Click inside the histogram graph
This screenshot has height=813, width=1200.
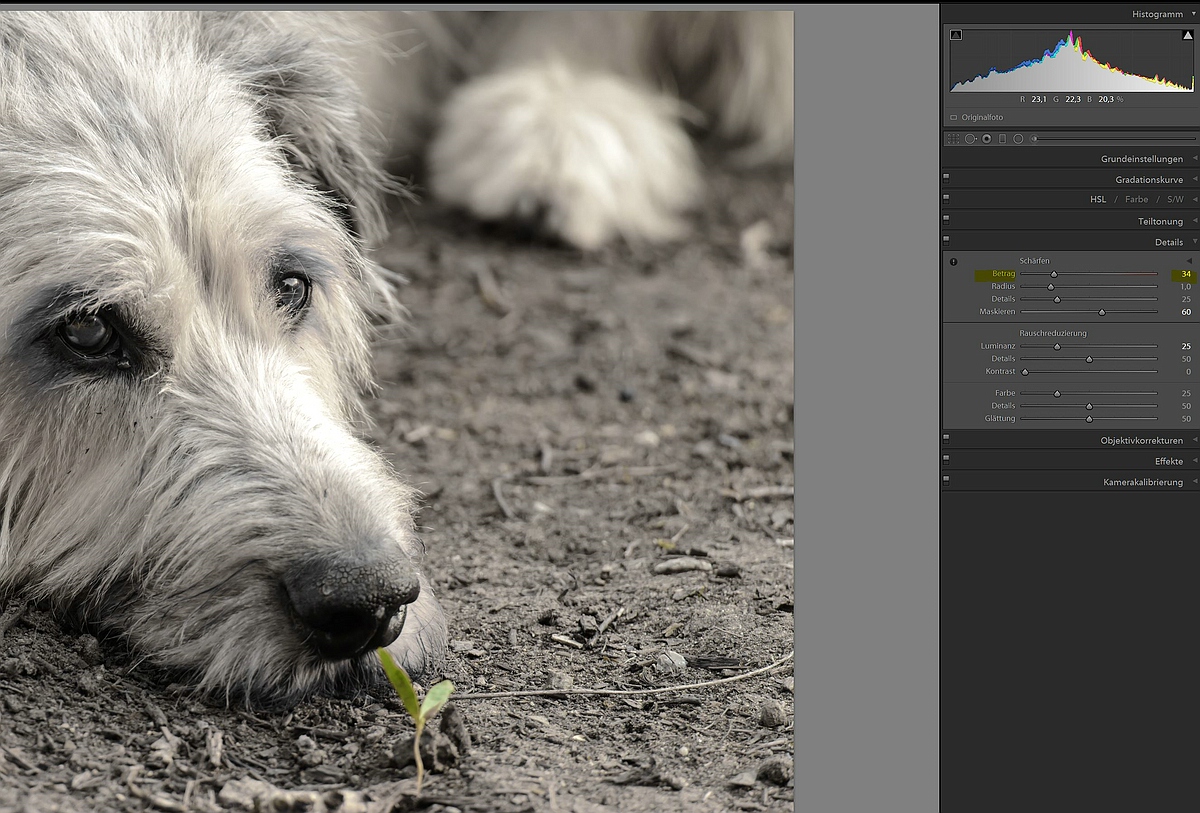point(1071,61)
